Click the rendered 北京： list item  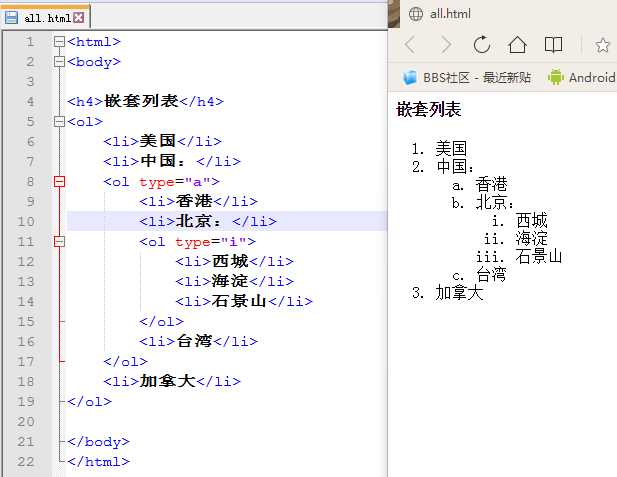(495, 202)
